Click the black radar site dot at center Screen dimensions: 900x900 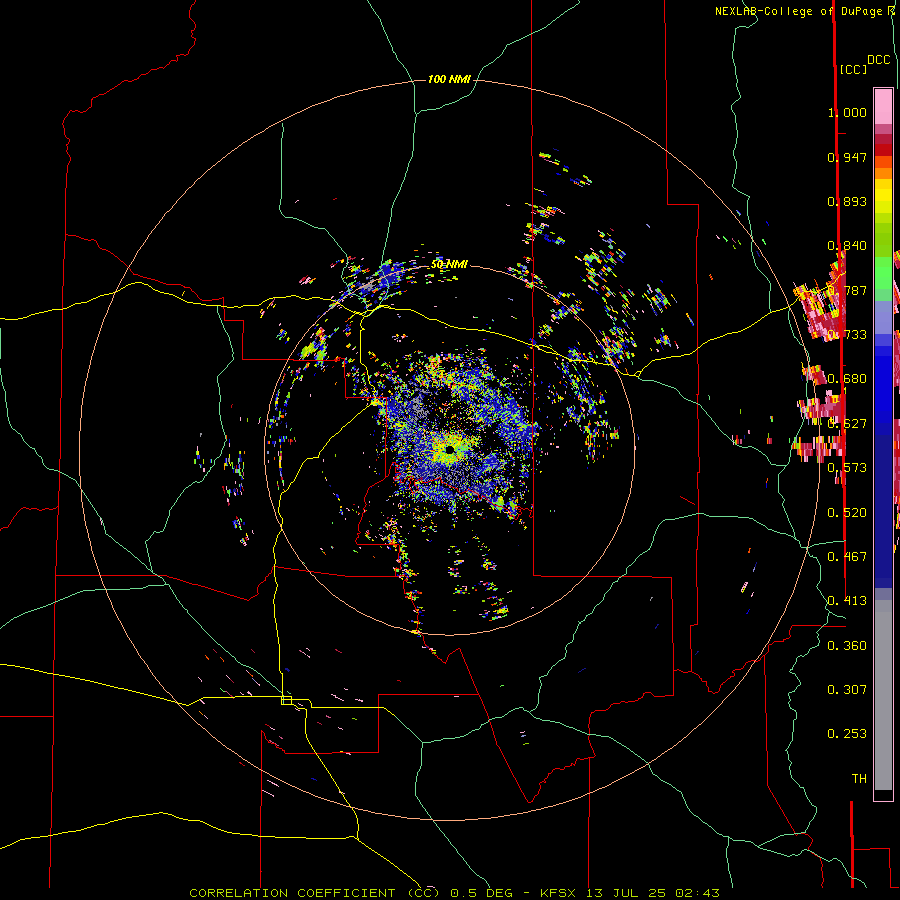(450, 449)
